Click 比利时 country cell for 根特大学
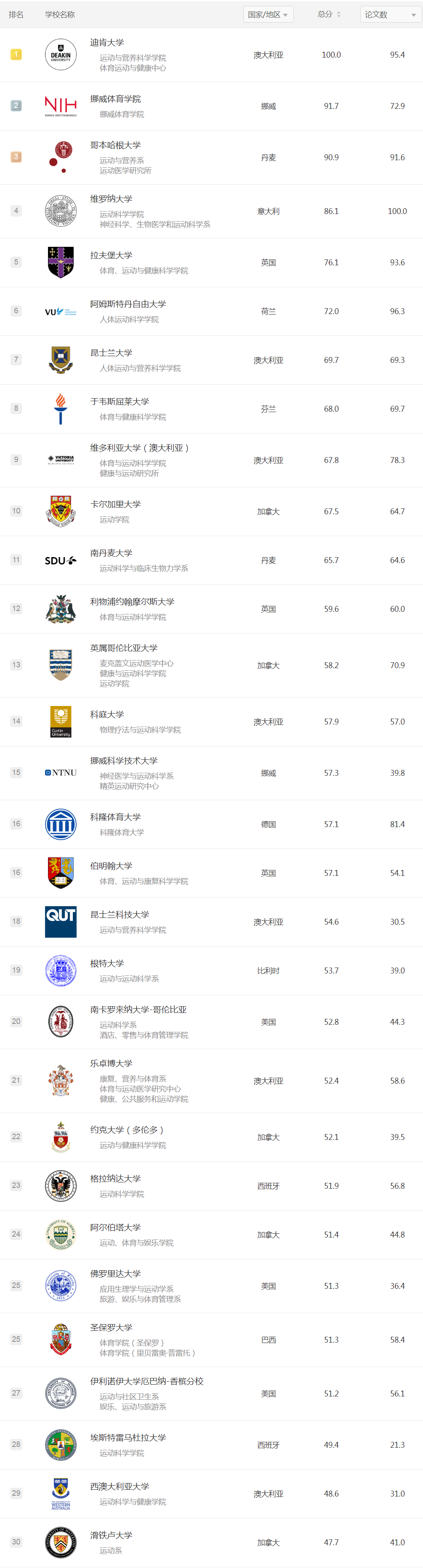This screenshot has width=423, height=1568. (x=268, y=970)
